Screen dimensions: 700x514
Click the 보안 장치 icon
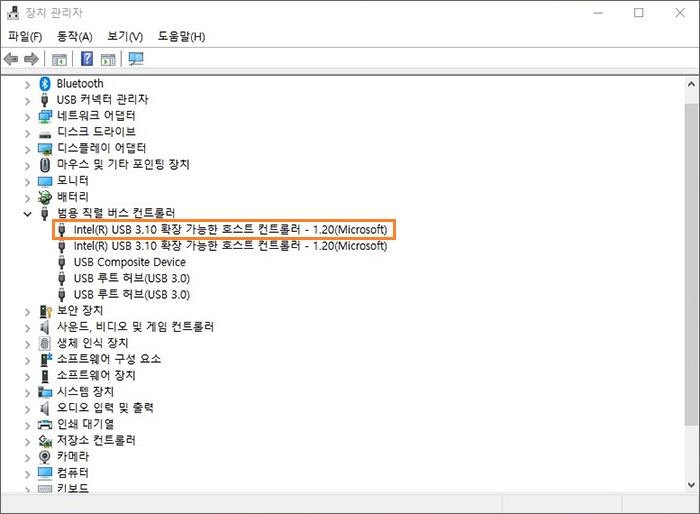45,311
